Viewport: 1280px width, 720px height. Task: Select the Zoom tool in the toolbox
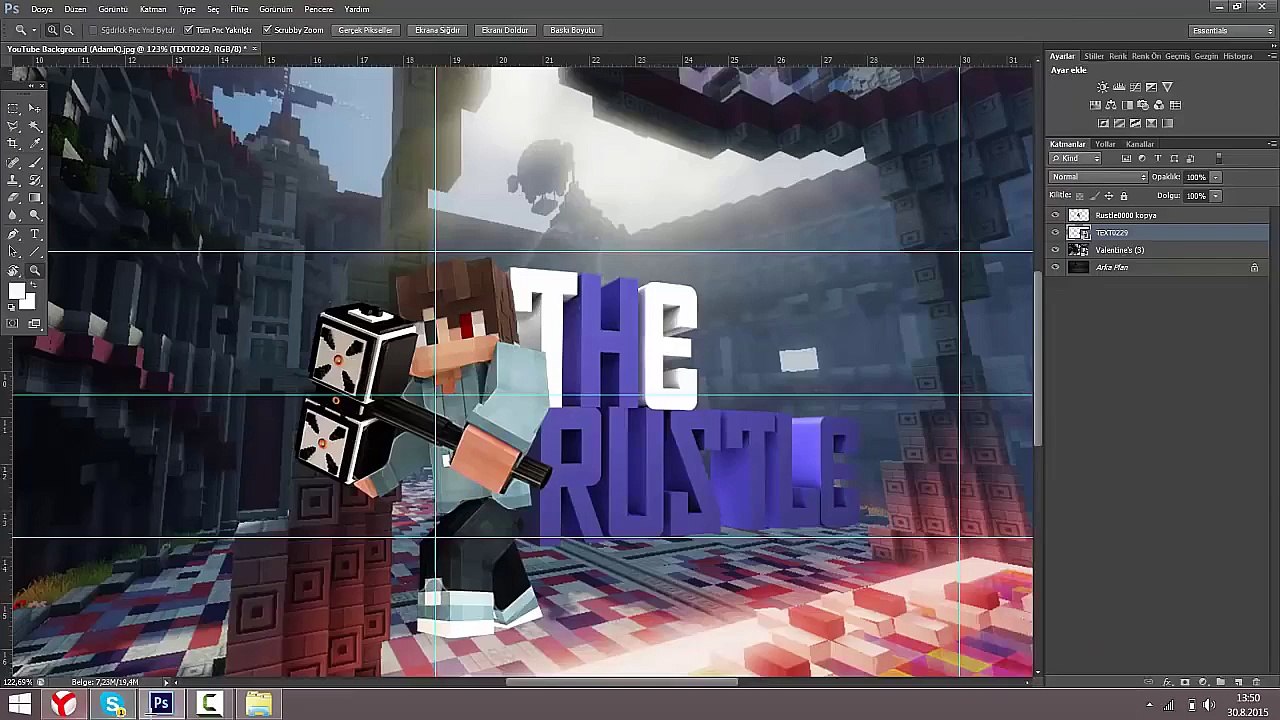coord(35,270)
